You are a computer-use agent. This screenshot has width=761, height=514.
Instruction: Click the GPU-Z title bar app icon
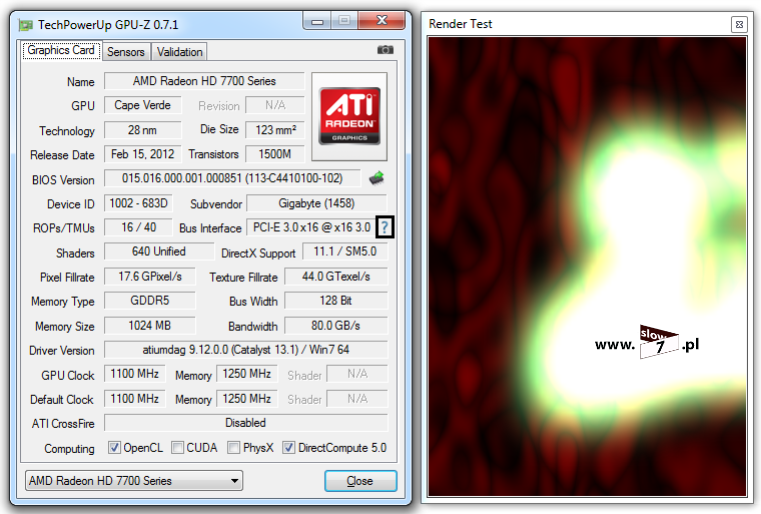pyautogui.click(x=25, y=25)
